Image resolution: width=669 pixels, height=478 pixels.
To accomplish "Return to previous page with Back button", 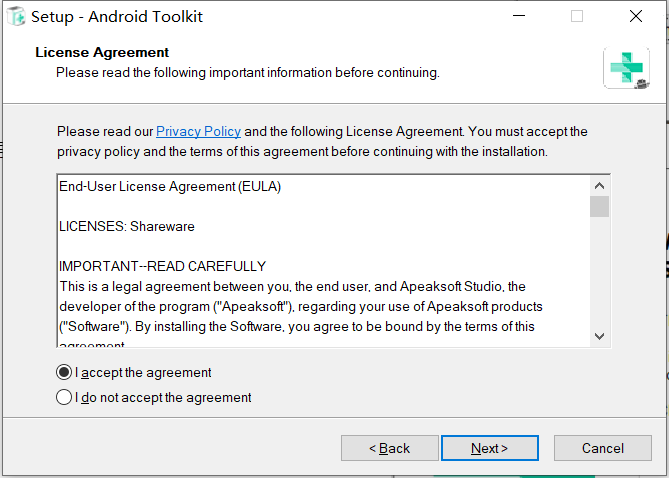I will point(390,448).
